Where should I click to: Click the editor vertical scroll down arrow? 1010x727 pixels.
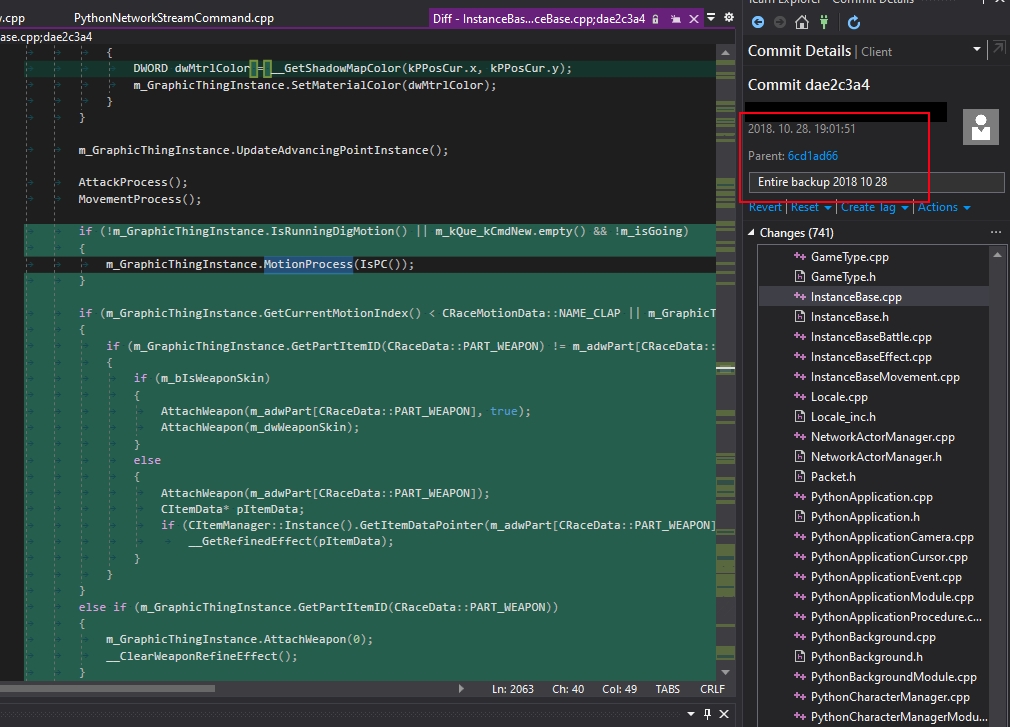click(725, 672)
